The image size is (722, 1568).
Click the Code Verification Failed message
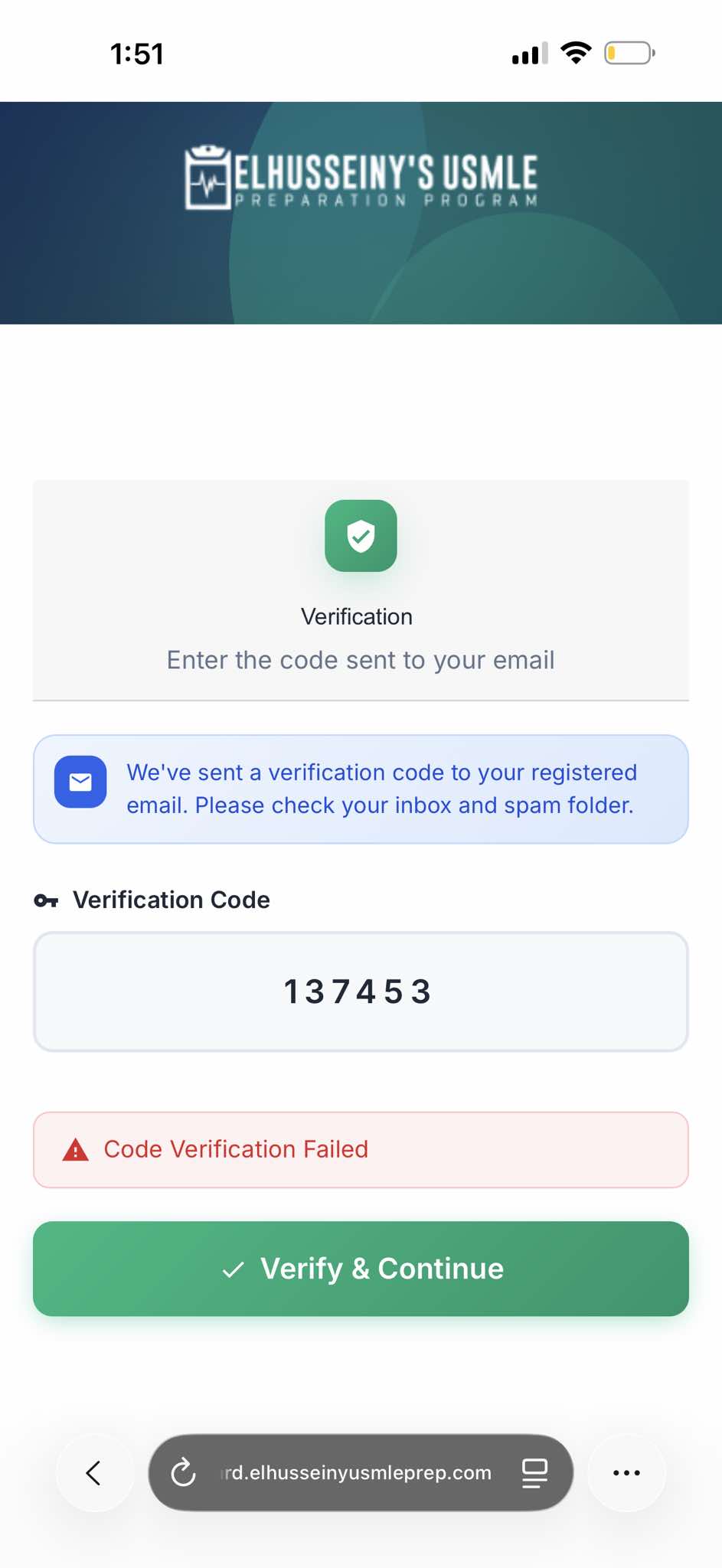(236, 1149)
